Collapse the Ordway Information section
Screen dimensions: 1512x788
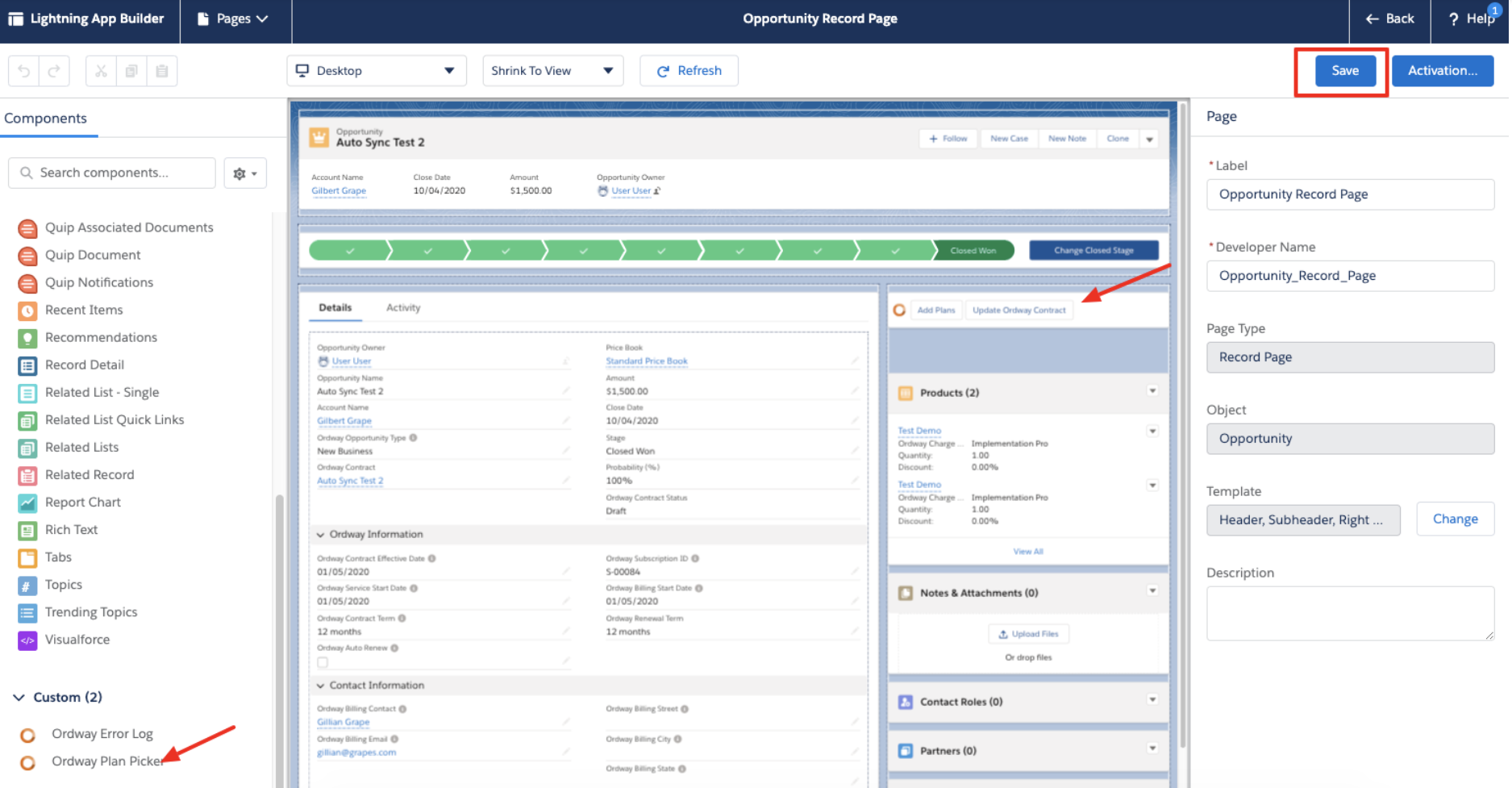pyautogui.click(x=320, y=535)
